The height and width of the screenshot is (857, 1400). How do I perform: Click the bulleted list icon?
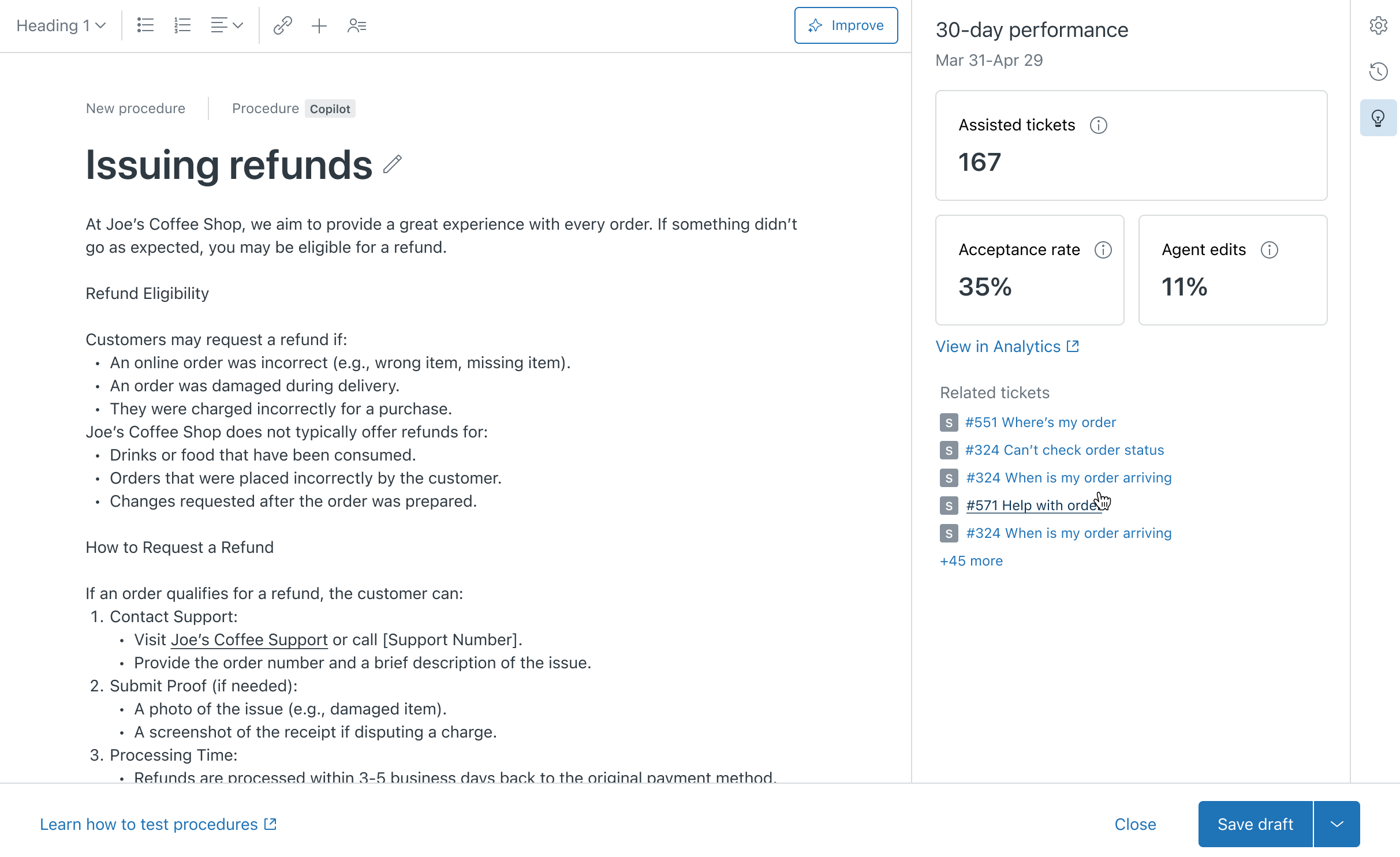pyautogui.click(x=145, y=25)
